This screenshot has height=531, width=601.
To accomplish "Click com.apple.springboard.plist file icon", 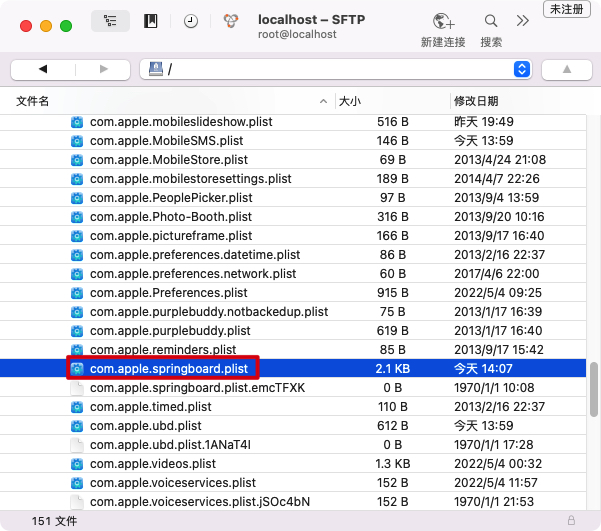I will point(77,369).
